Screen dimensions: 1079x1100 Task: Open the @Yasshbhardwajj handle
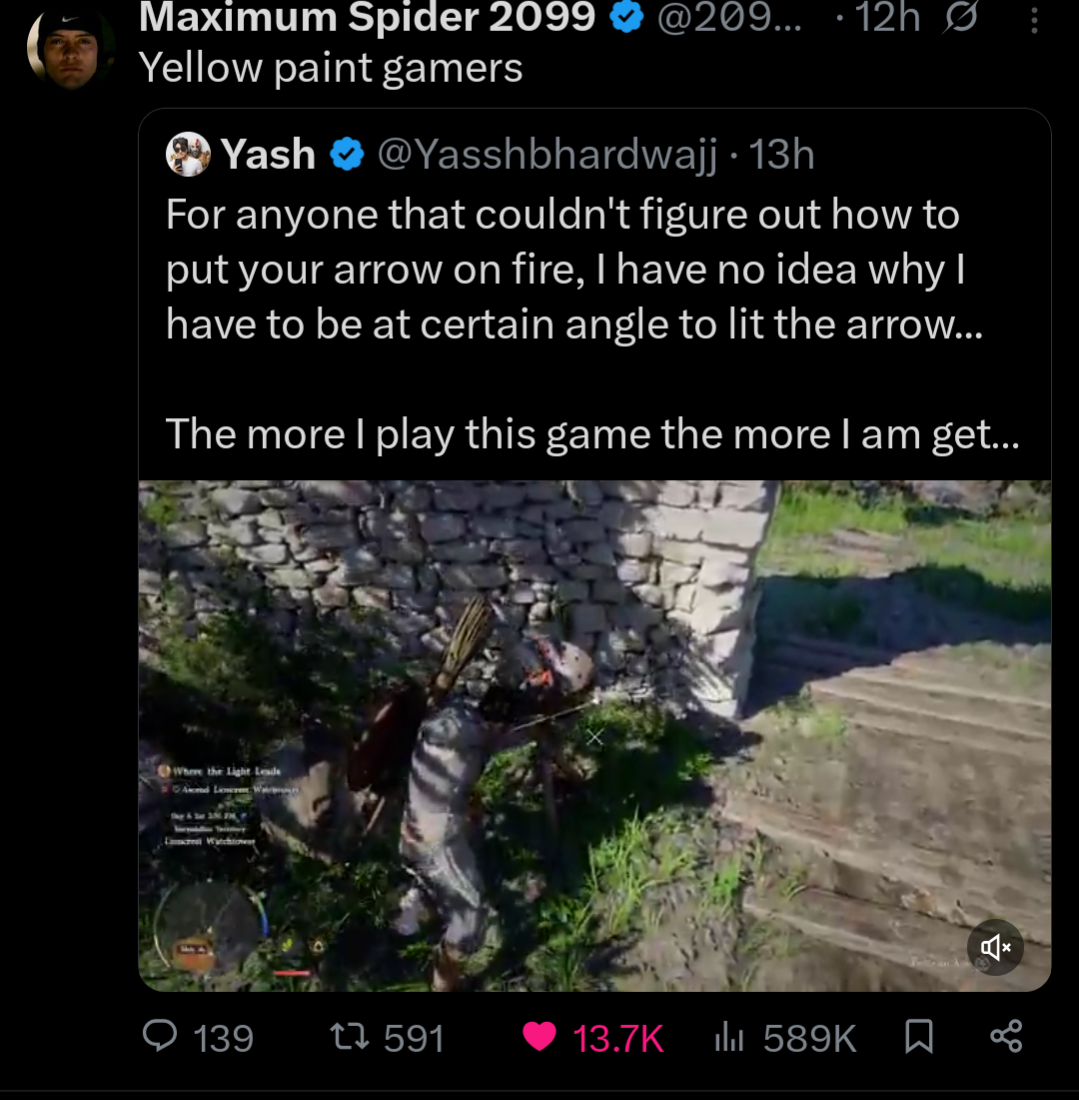(546, 155)
